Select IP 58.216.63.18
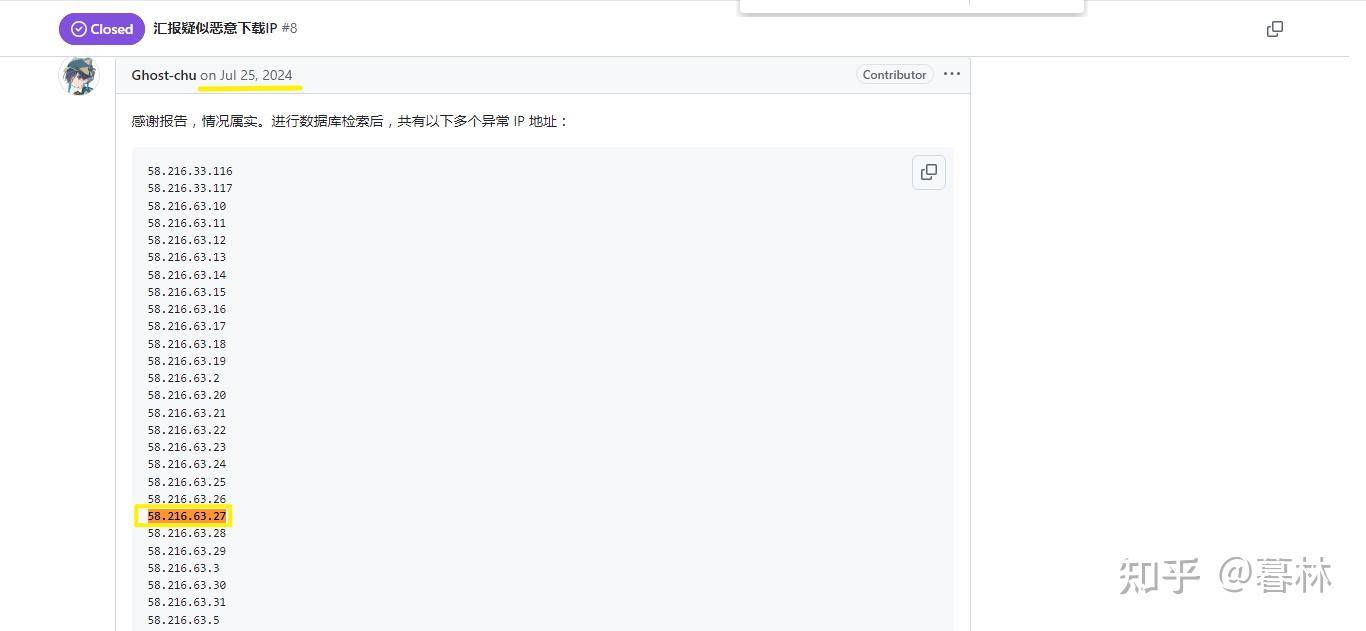Screen dimensions: 1366x631 tap(187, 344)
